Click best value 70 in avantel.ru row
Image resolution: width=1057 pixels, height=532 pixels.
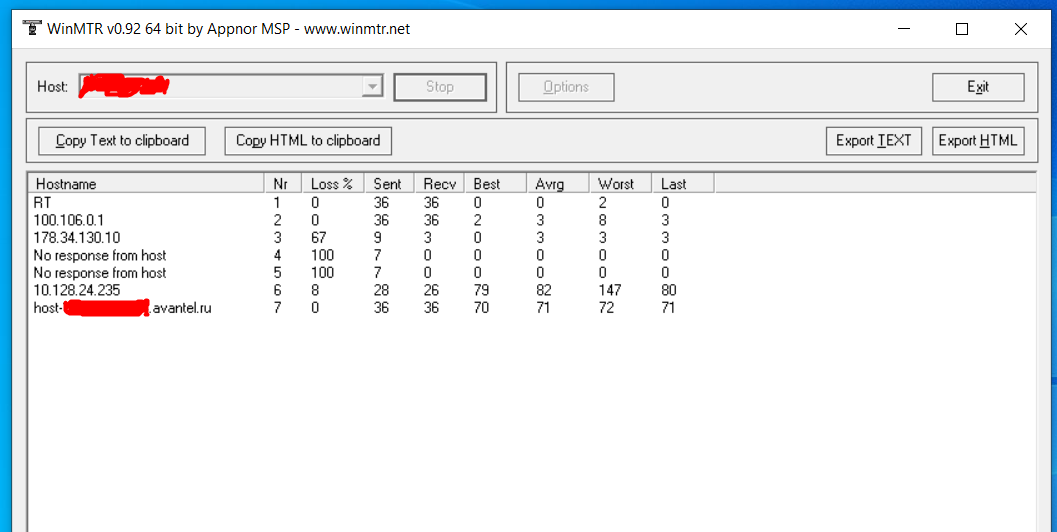(x=481, y=308)
